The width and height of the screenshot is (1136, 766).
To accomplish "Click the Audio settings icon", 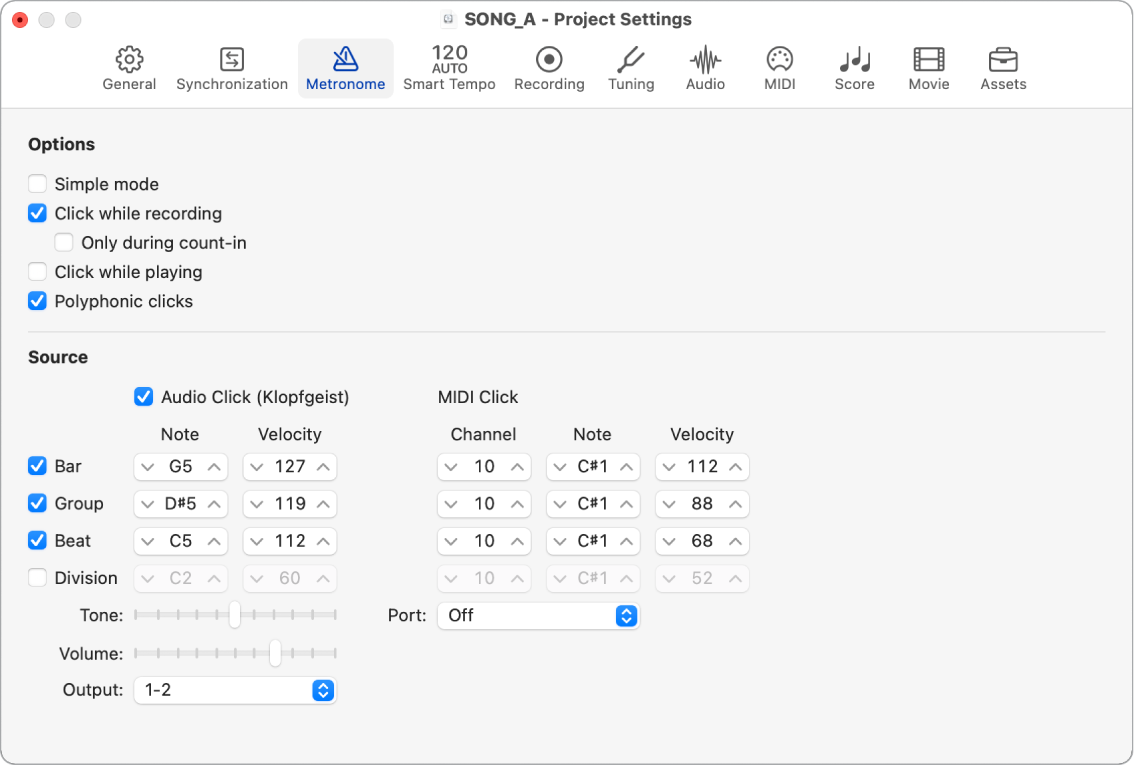I will tap(705, 67).
